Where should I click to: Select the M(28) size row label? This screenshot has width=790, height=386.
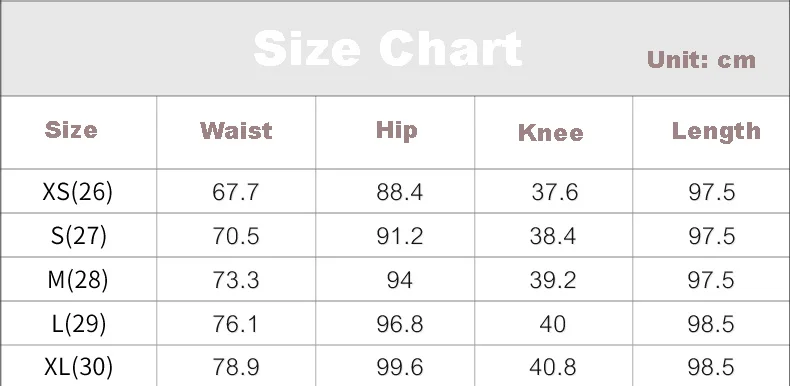(x=78, y=280)
